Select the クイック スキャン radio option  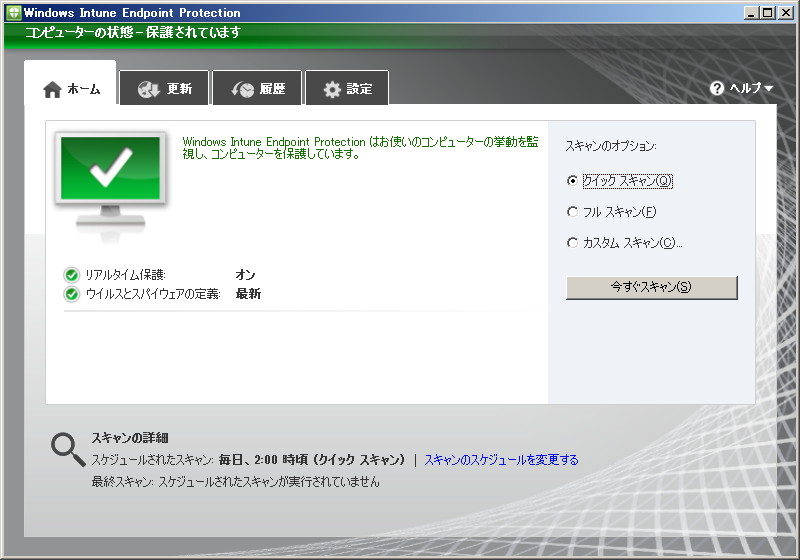[572, 181]
